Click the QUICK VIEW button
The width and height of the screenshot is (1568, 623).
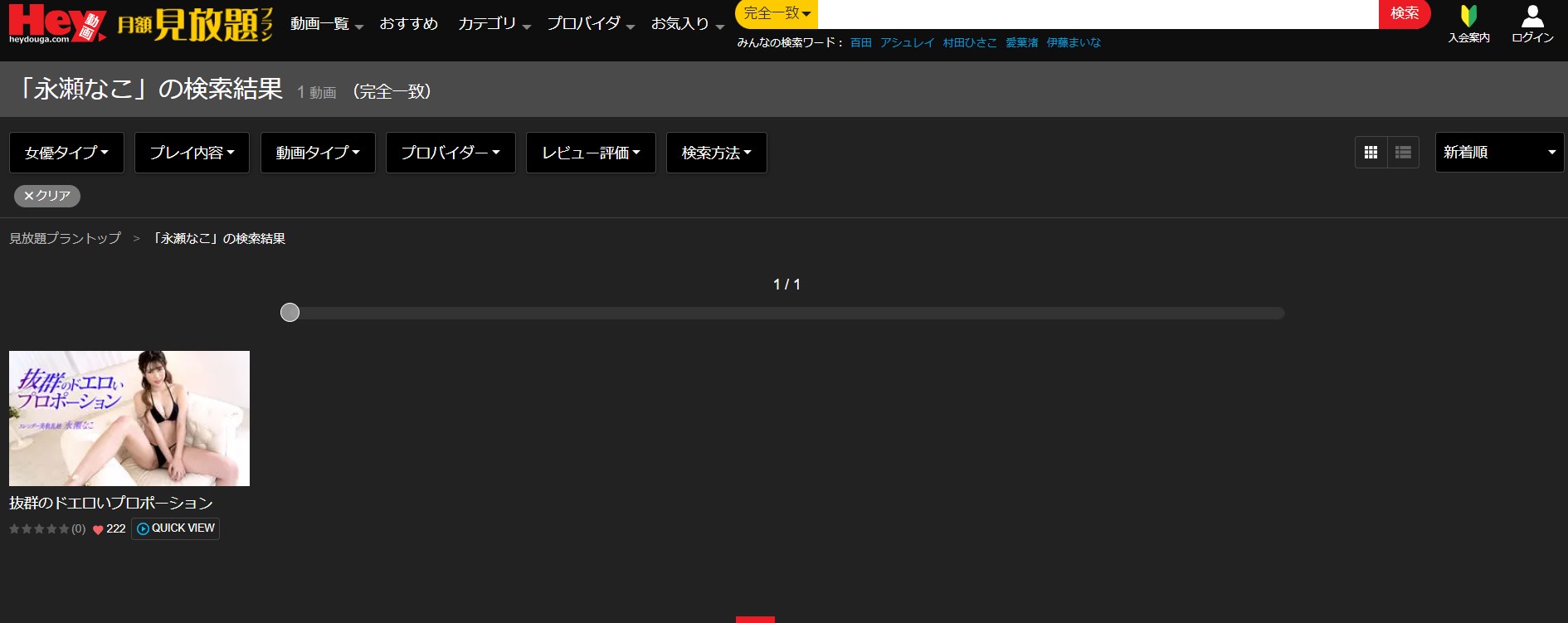[x=175, y=528]
